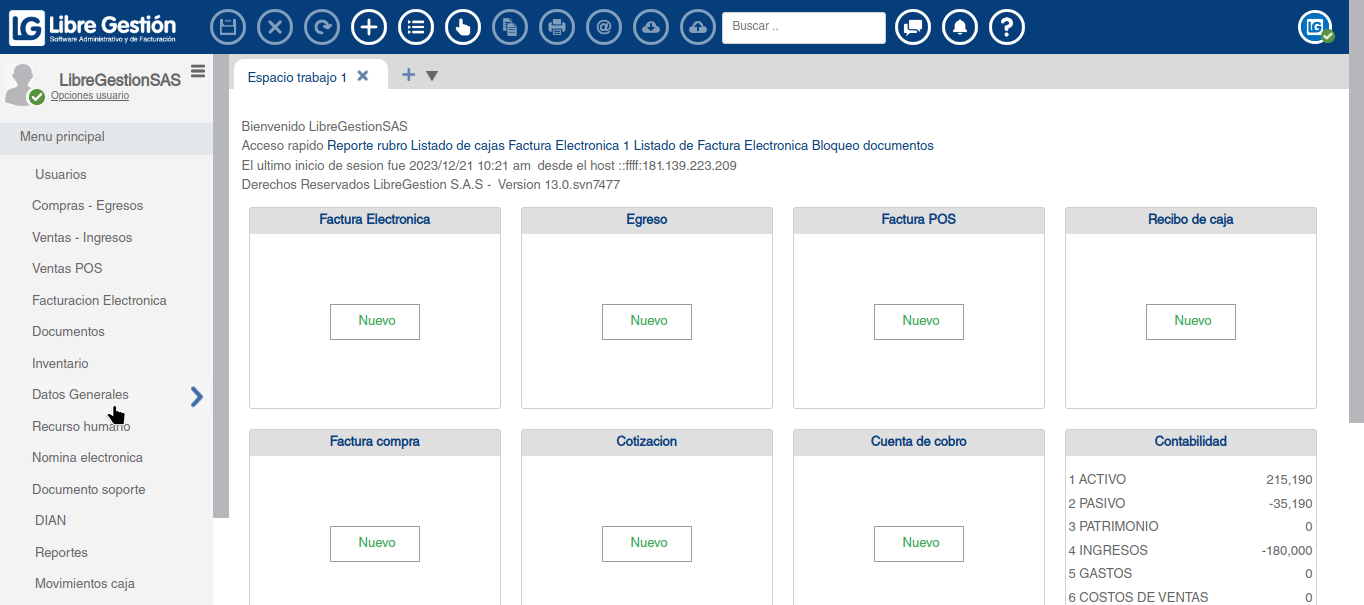1364x605 pixels.
Task: Open the list view toolbar icon
Action: (x=416, y=27)
